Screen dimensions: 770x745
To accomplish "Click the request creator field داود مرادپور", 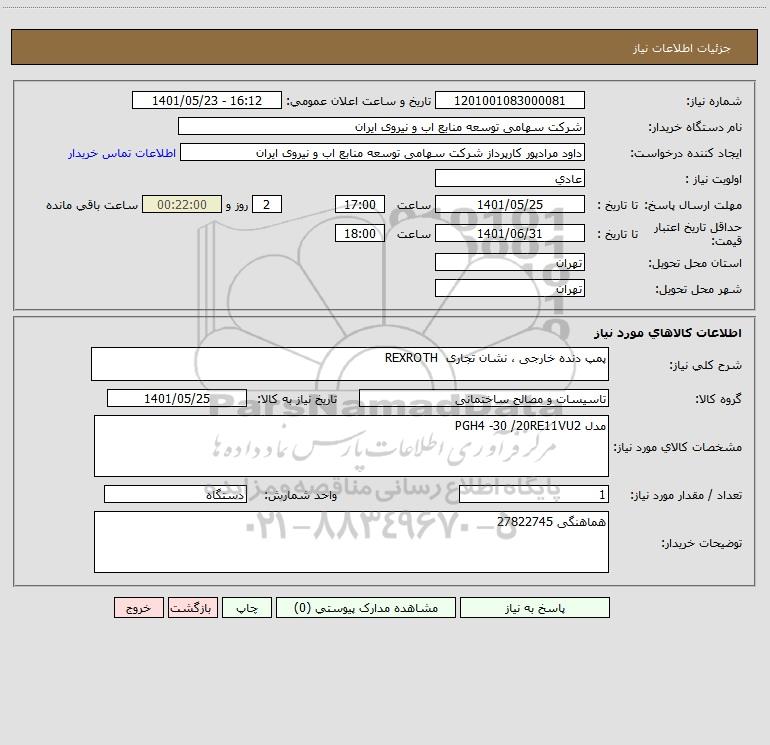I will [x=382, y=152].
